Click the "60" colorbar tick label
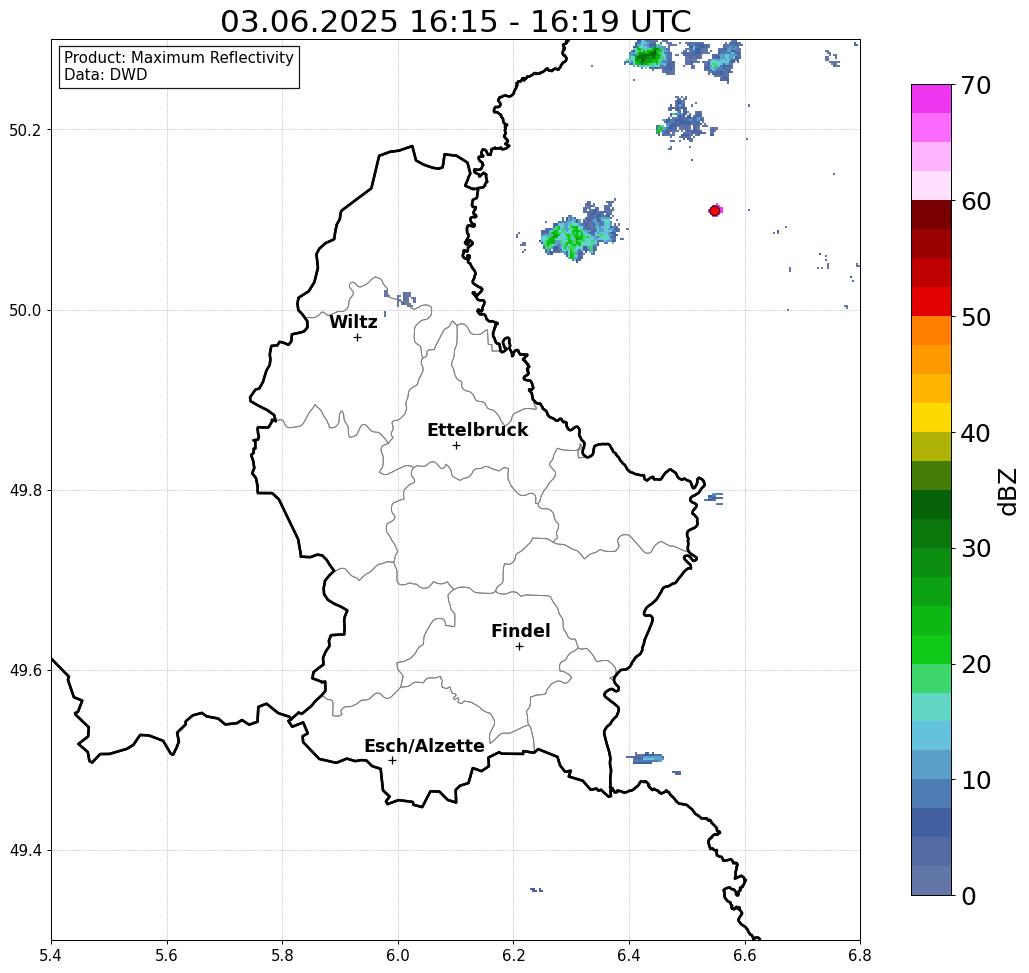Screen dimensions: 1029x973 (975, 201)
